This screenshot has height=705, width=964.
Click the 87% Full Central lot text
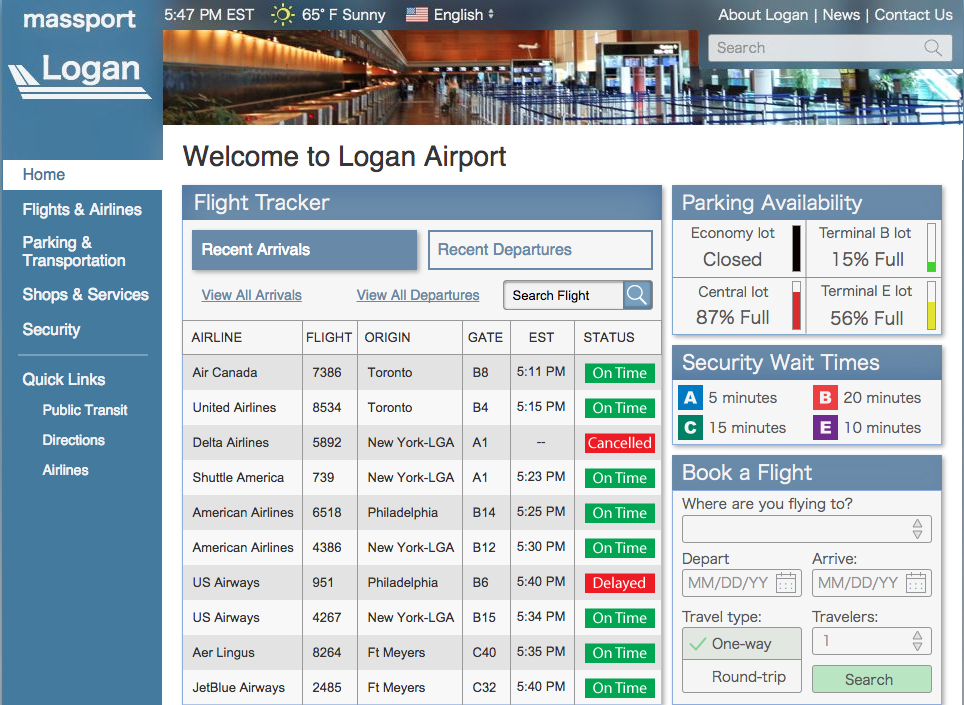point(732,317)
